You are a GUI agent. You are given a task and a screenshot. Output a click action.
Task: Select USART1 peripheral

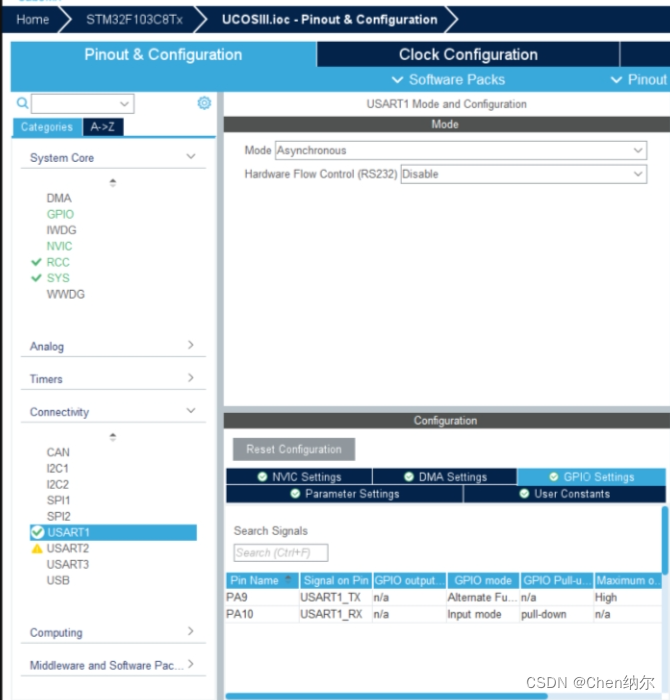point(113,532)
